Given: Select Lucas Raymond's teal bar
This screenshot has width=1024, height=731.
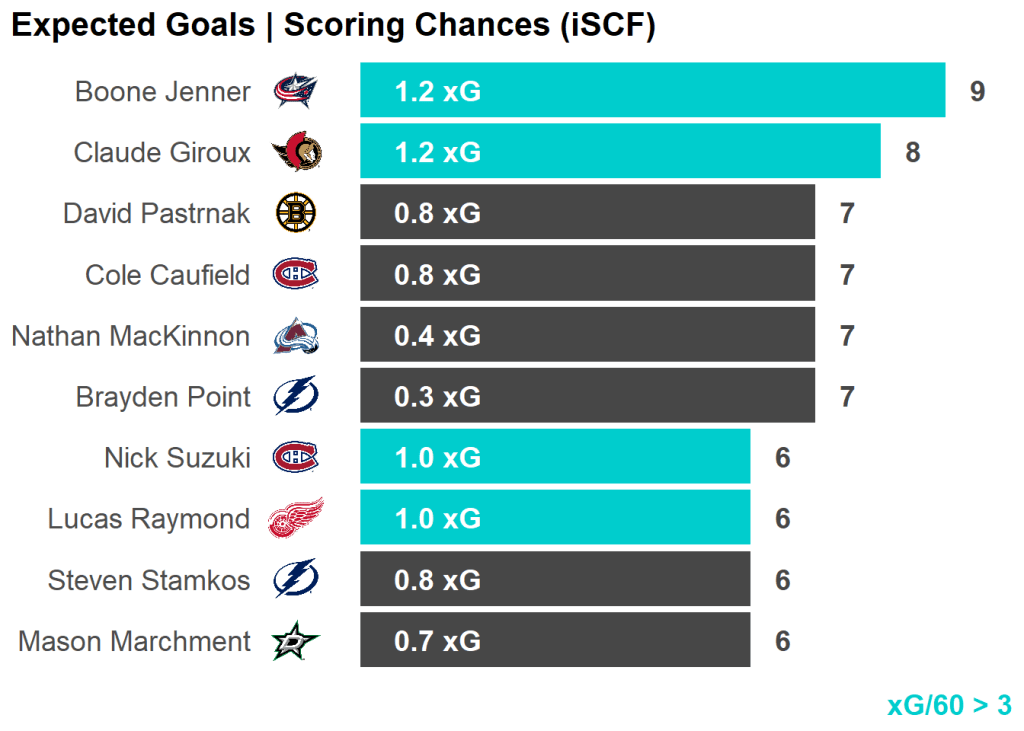Looking at the screenshot, I should pos(555,518).
